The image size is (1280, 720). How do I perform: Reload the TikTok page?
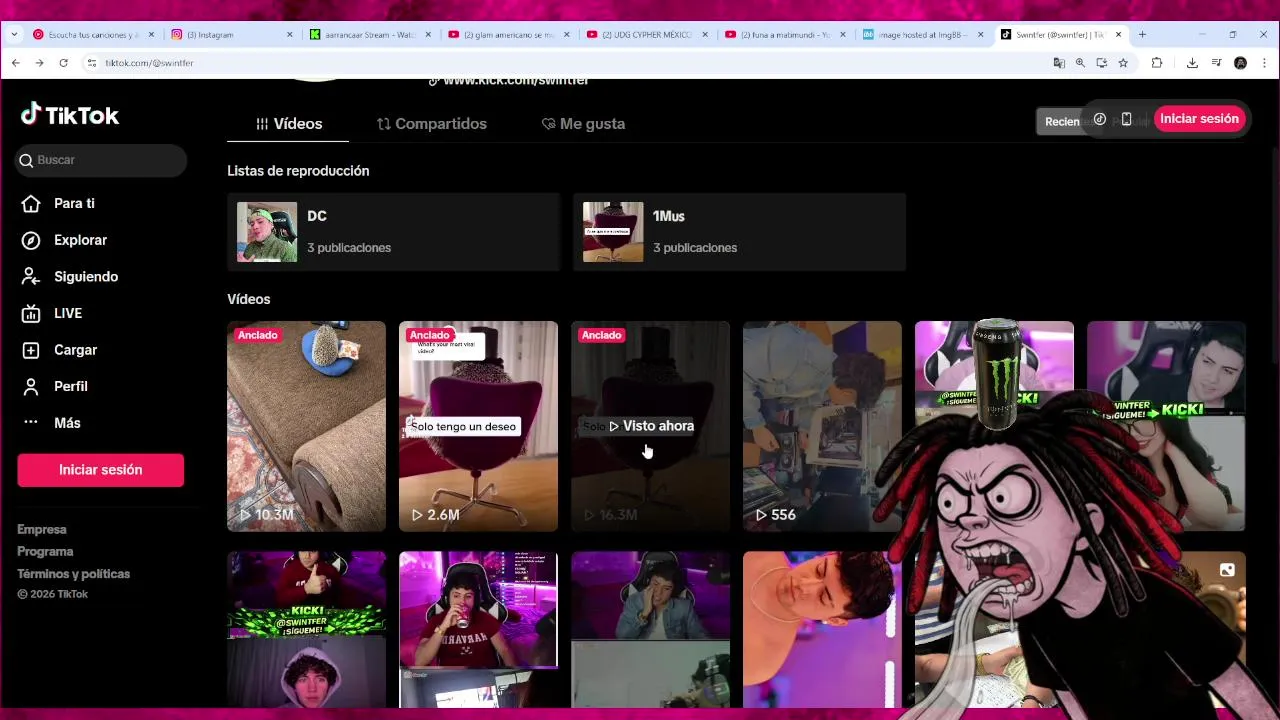[x=63, y=63]
